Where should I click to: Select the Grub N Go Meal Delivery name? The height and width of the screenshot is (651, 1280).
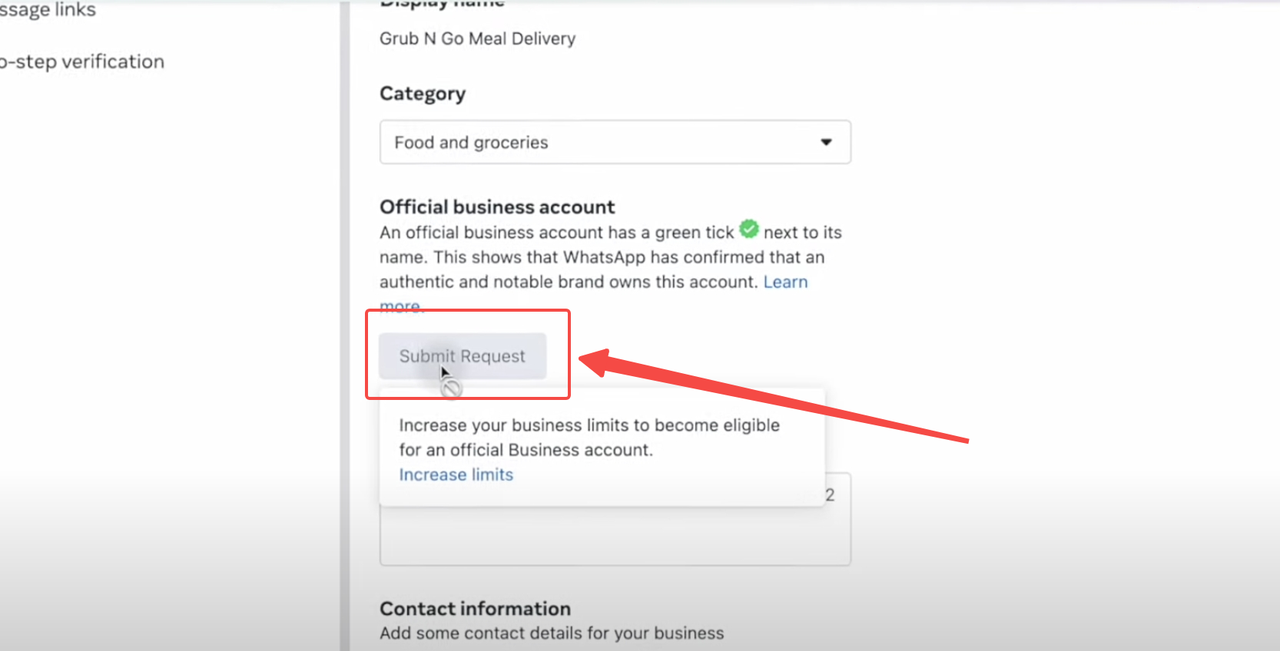(x=477, y=39)
